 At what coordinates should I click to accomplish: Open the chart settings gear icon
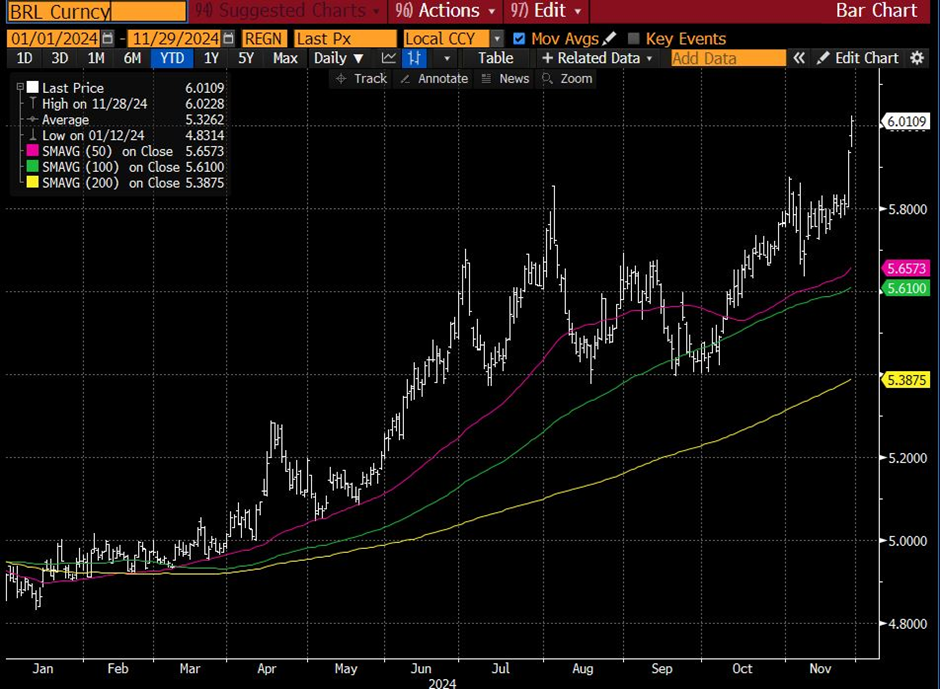tap(917, 58)
